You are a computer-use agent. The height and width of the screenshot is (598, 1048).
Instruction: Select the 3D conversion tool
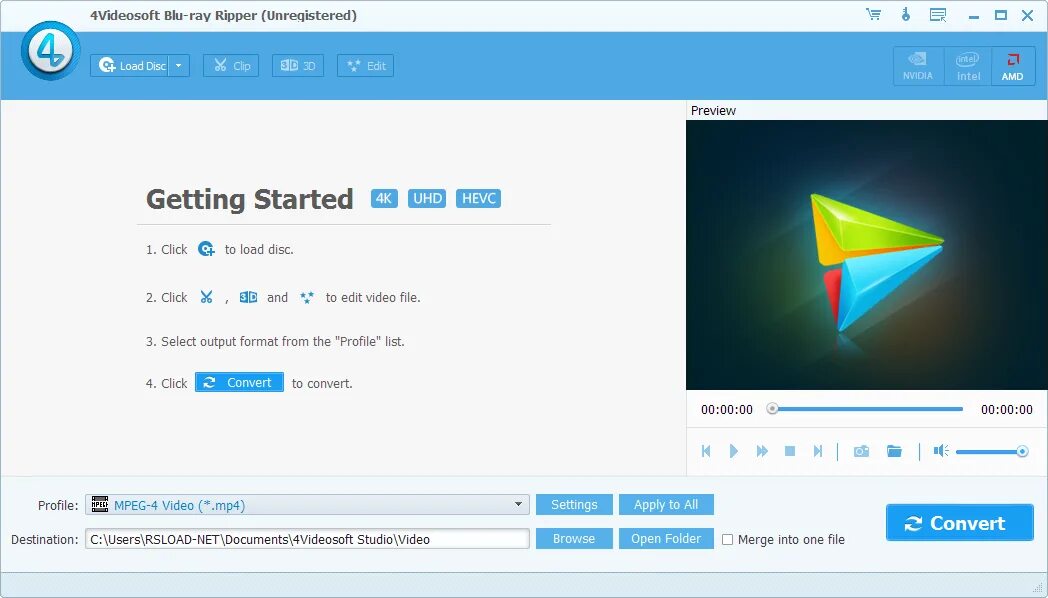[297, 65]
